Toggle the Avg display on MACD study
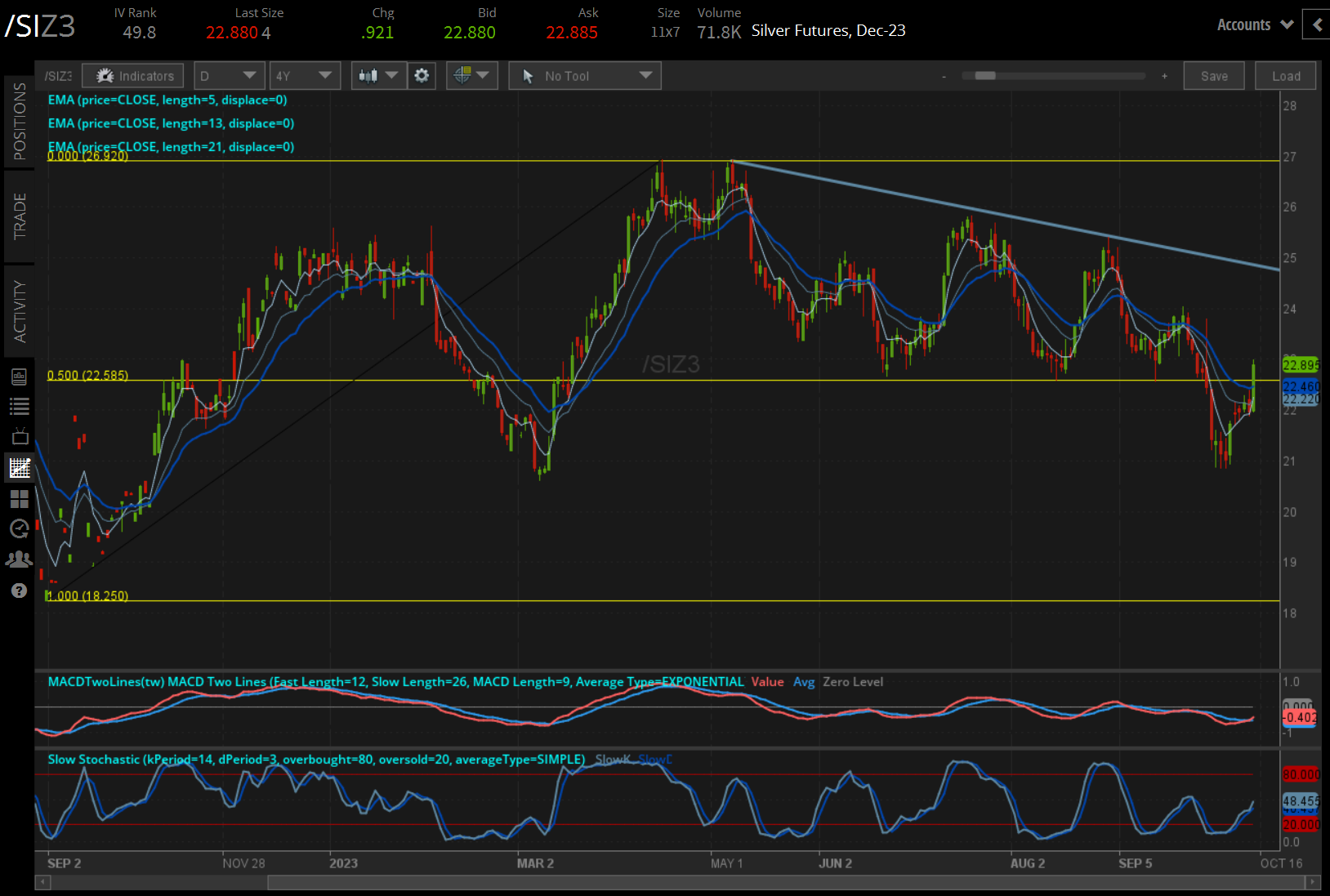Viewport: 1330px width, 896px height. [804, 682]
